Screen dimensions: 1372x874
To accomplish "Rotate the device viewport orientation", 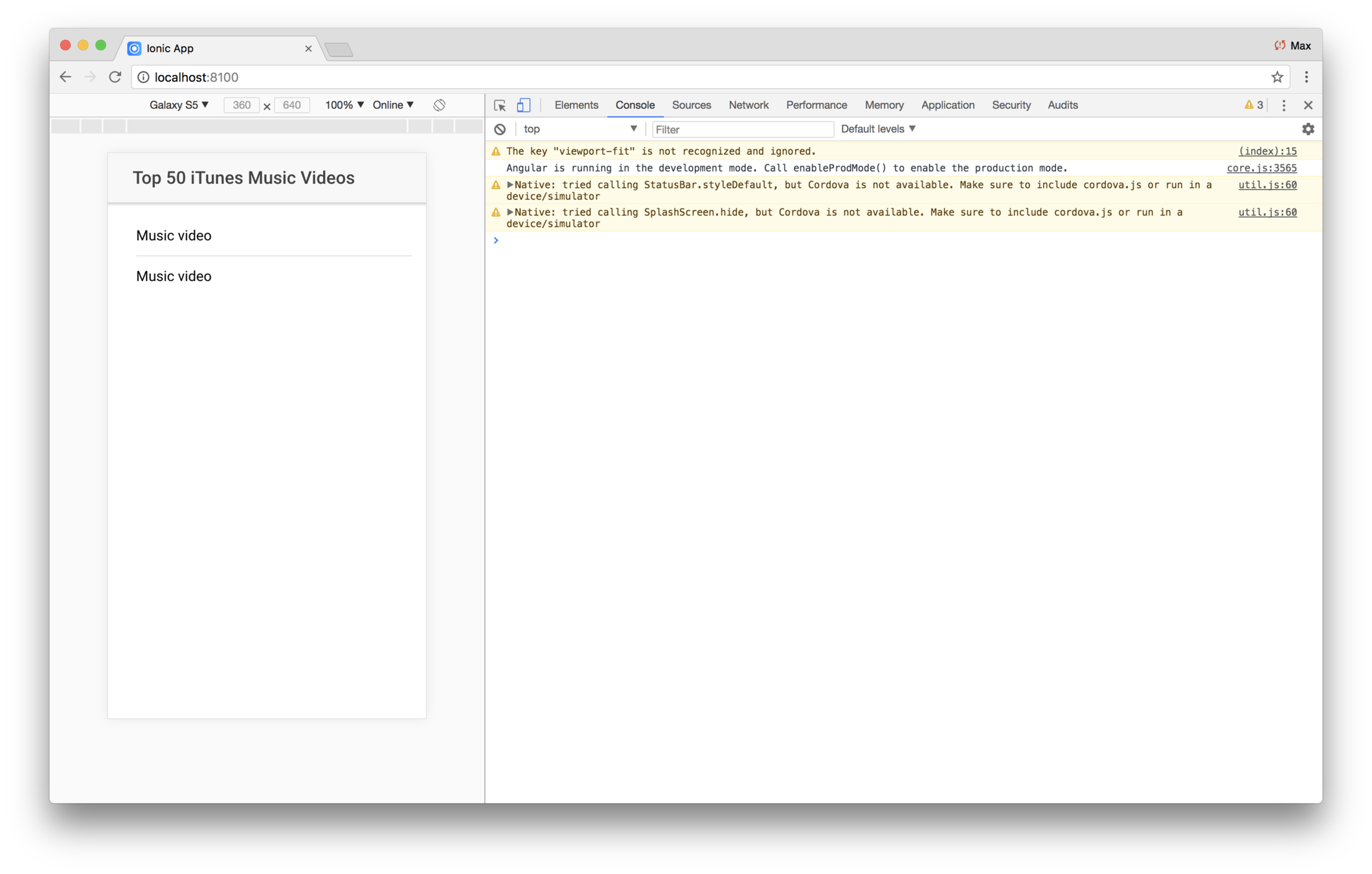I will [439, 106].
